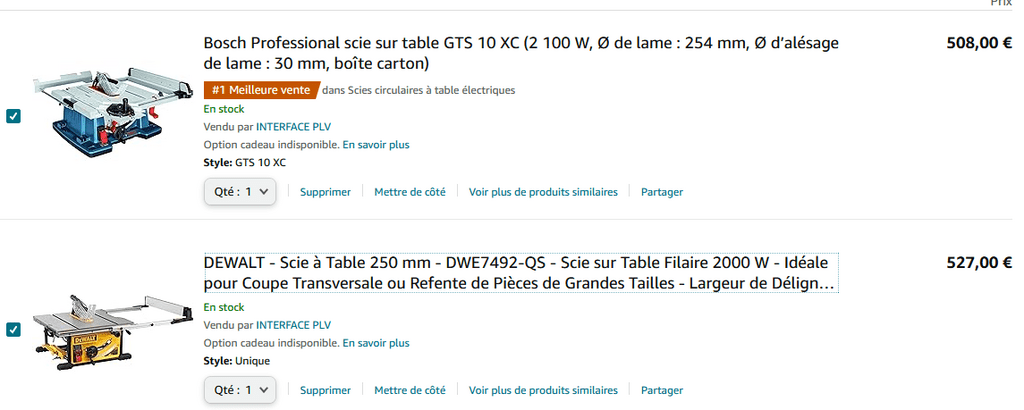Open DEWALT Scie à Table product title link
The height and width of the screenshot is (410, 1024).
[x=521, y=274]
